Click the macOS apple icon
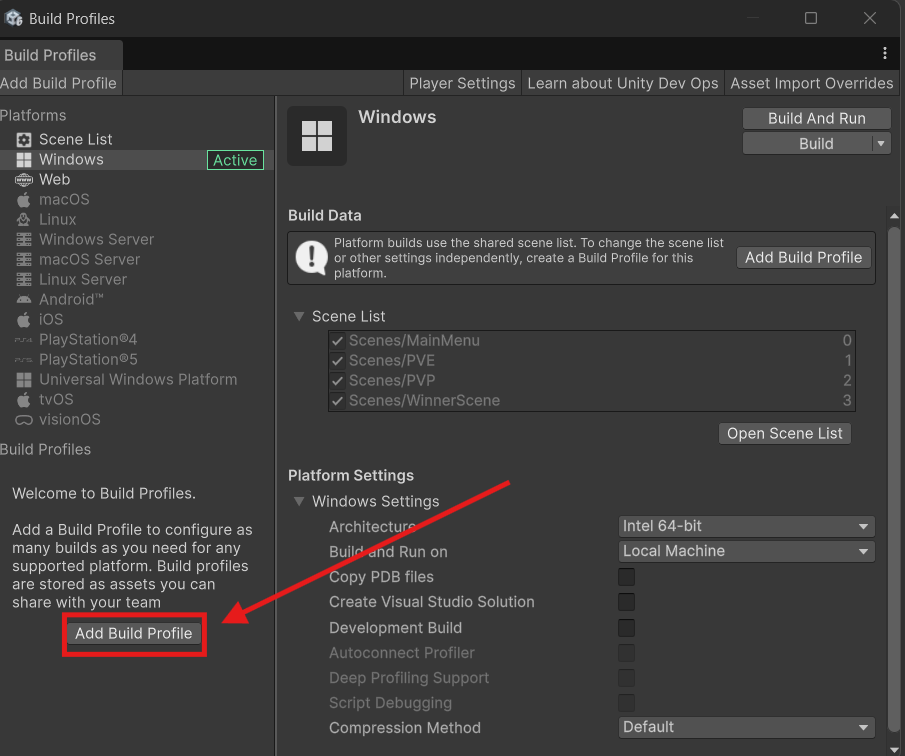 24,200
